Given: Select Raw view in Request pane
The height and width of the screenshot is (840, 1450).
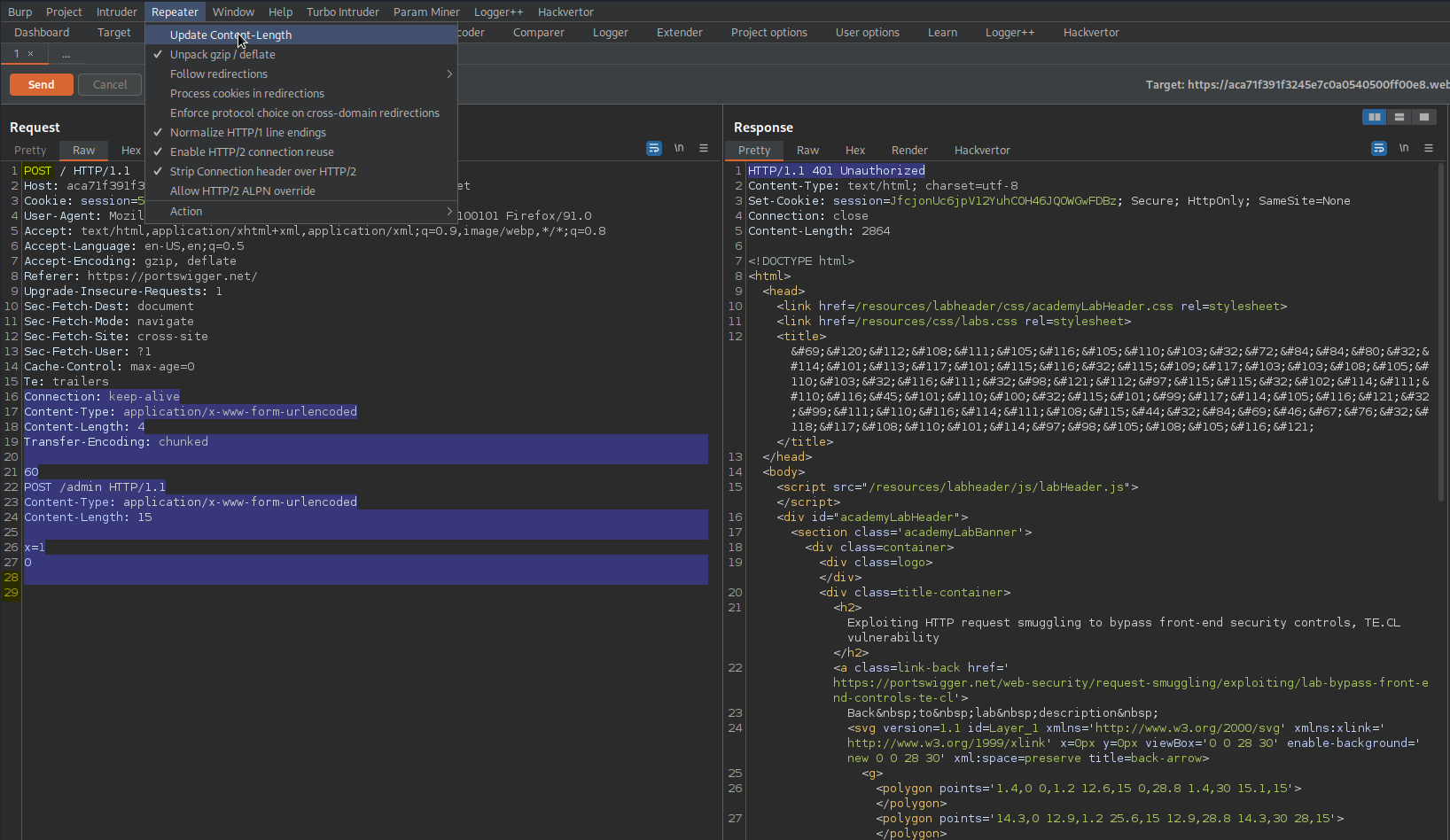Looking at the screenshot, I should pyautogui.click(x=84, y=151).
